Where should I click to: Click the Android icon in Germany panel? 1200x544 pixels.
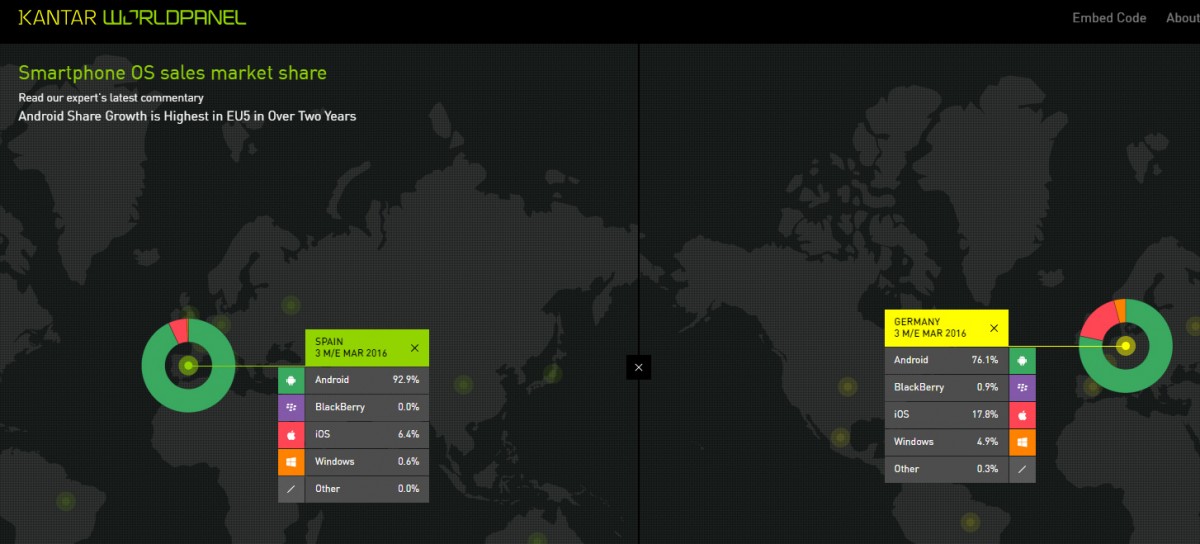(1023, 360)
